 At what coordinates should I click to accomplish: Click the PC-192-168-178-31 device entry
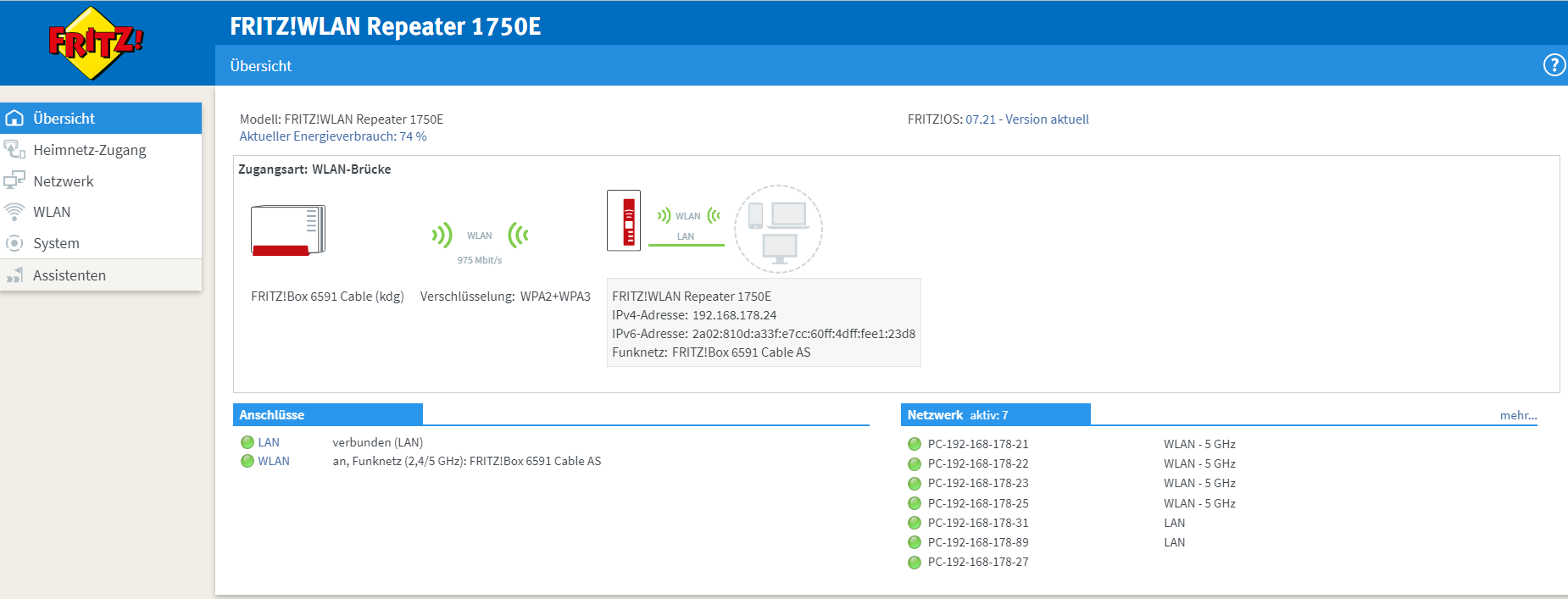pos(978,523)
